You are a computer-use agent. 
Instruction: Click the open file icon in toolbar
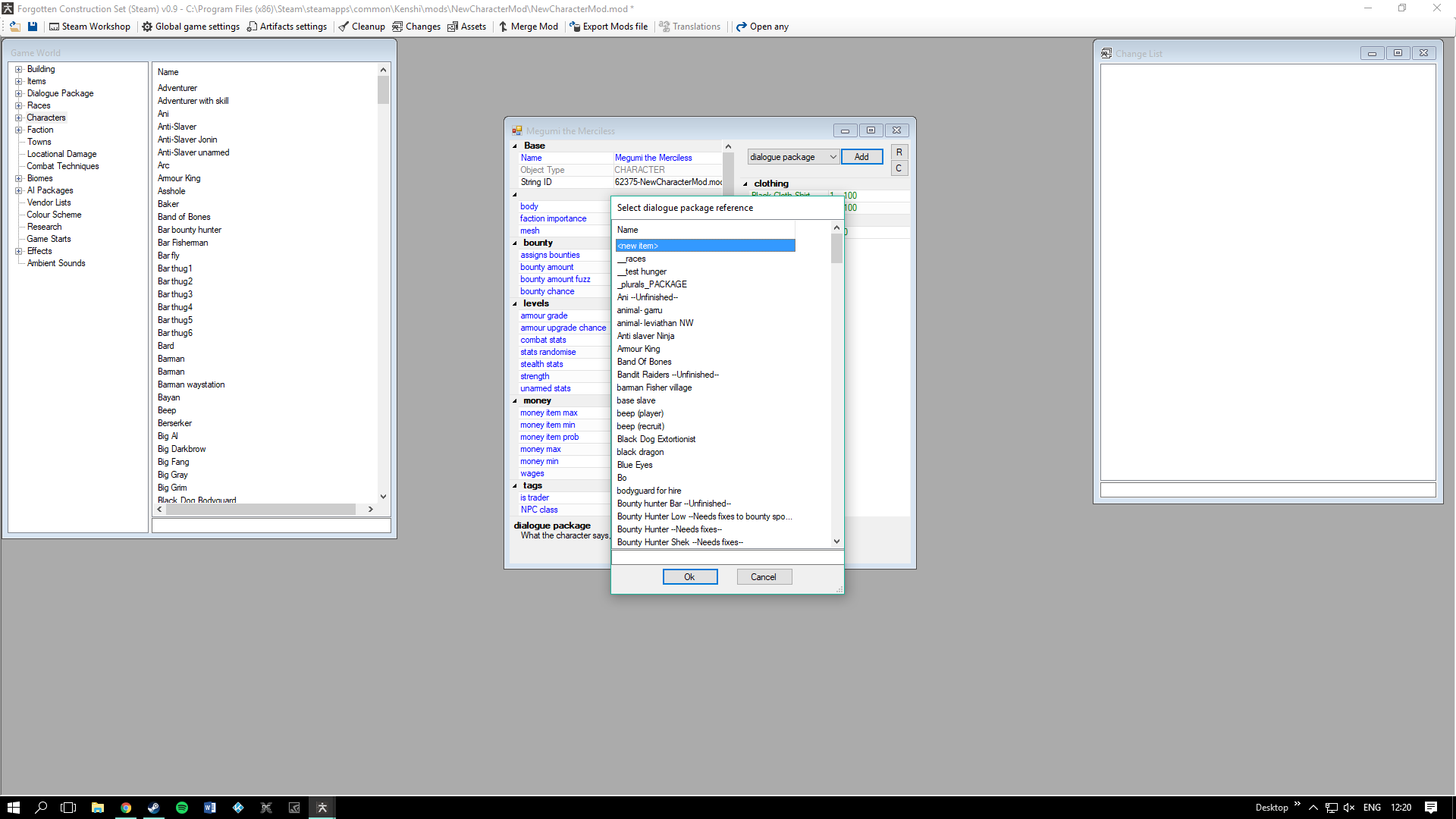click(x=14, y=27)
